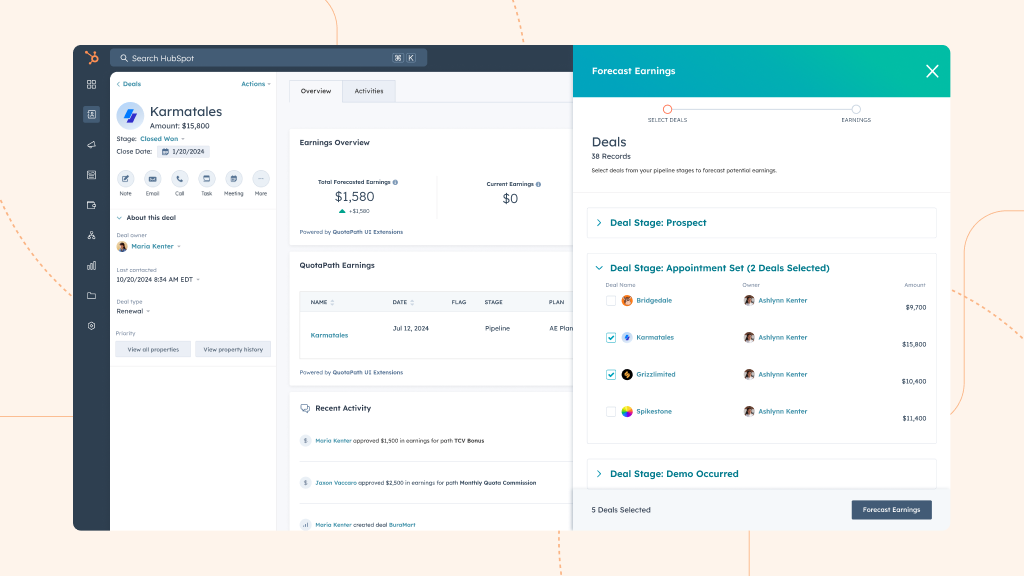Image resolution: width=1024 pixels, height=576 pixels.
Task: Click the Bridgedale company icon
Action: point(627,300)
